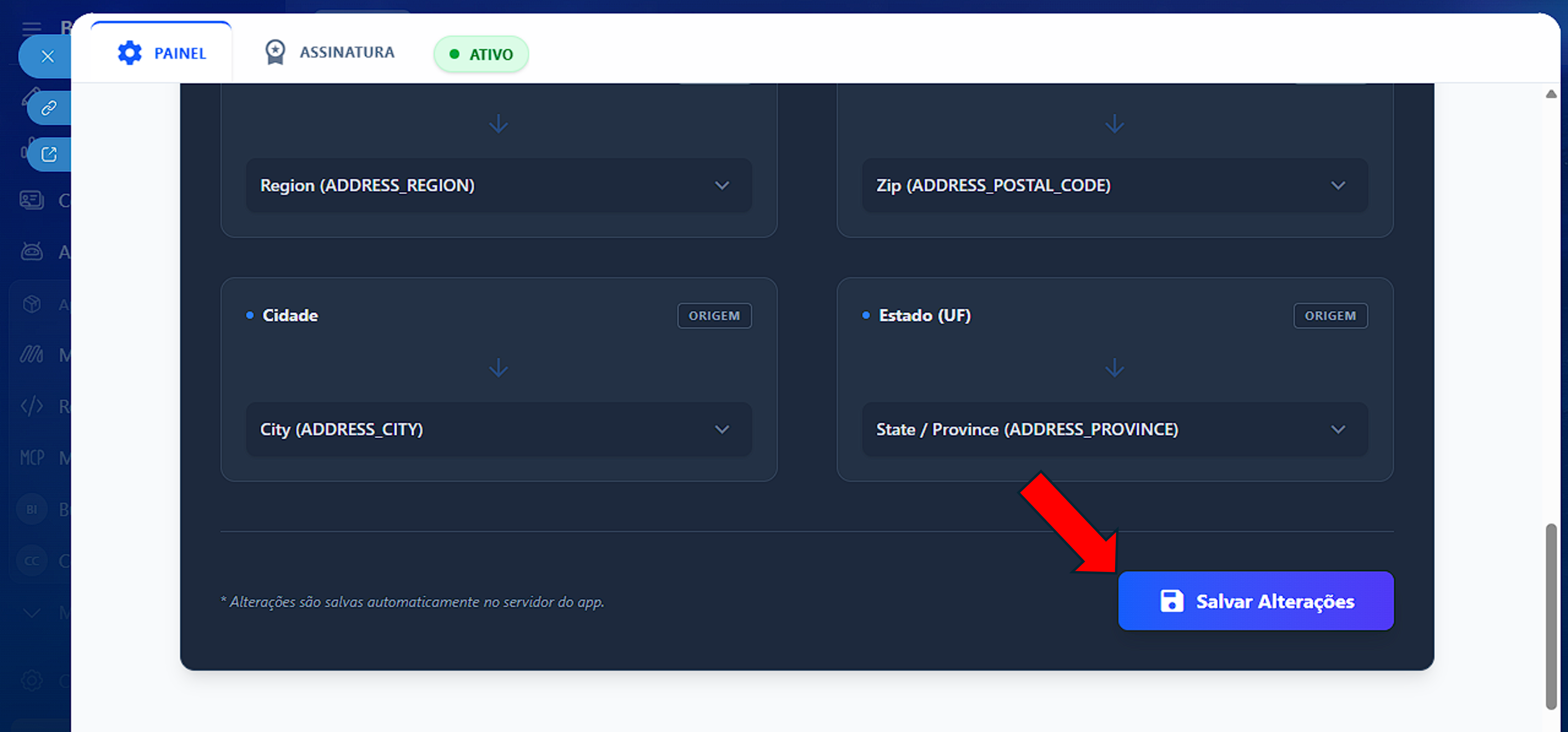Click the copy link chain icon
1568x732 pixels.
tap(49, 108)
